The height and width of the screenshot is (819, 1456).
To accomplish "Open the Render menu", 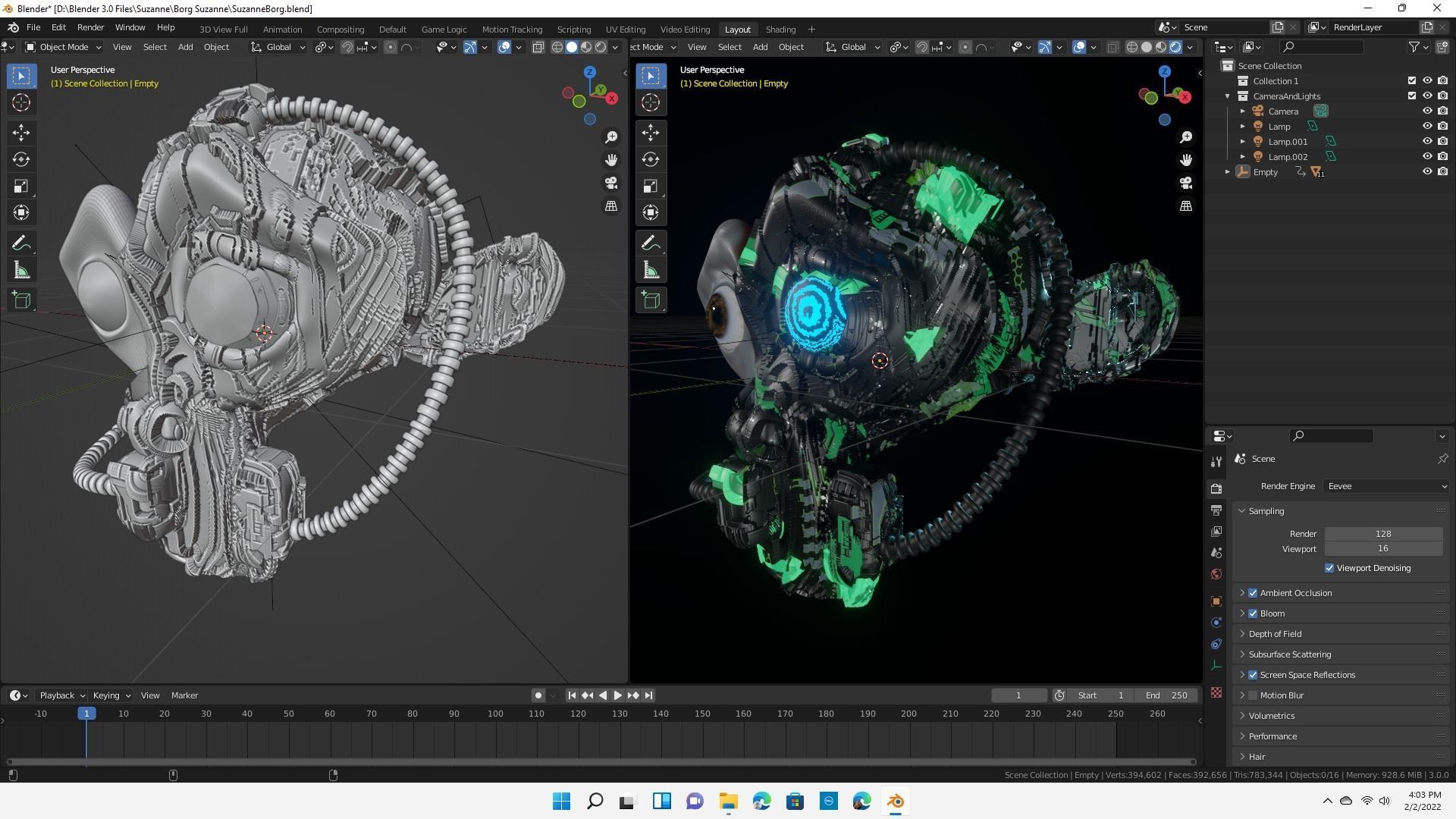I will [90, 27].
